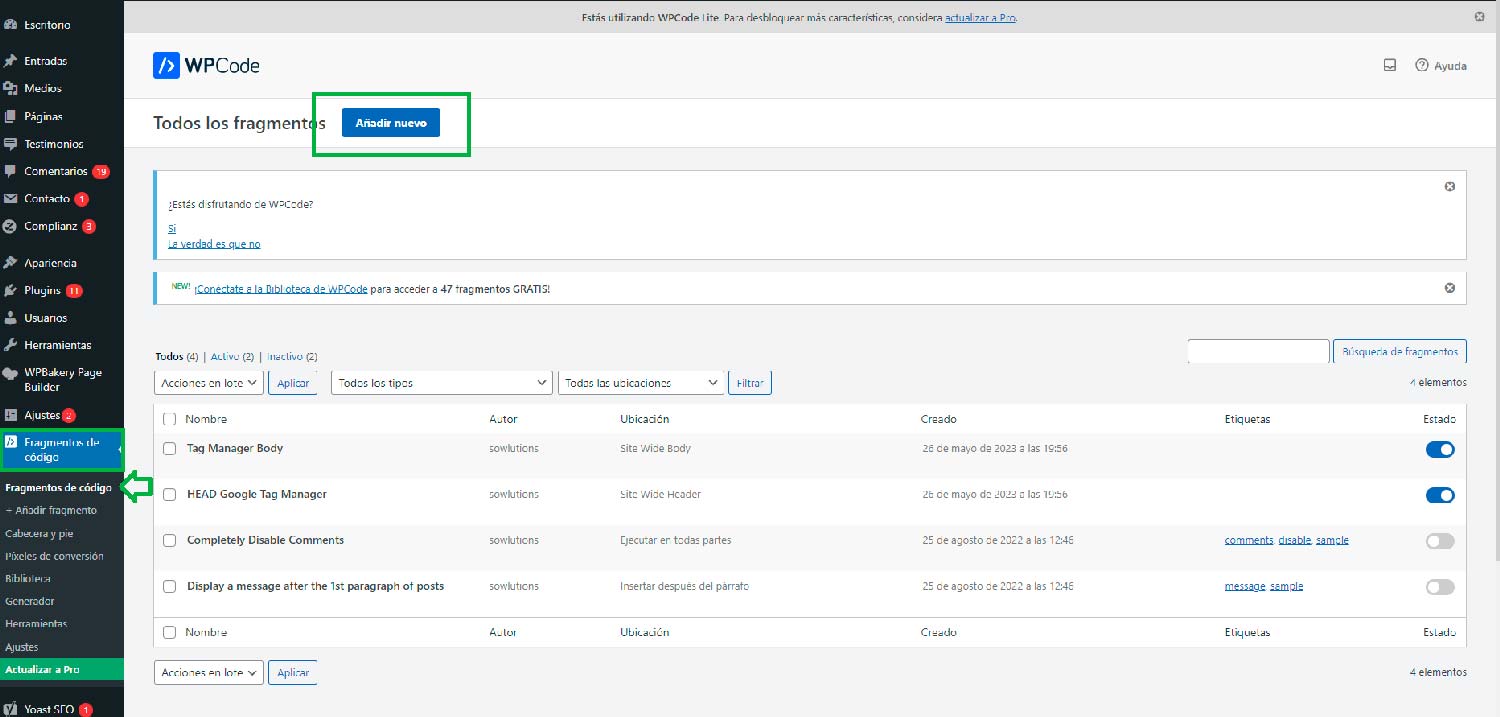The height and width of the screenshot is (717, 1500).
Task: Deactivate the Tag Manager Body snippet toggle
Action: pos(1440,449)
